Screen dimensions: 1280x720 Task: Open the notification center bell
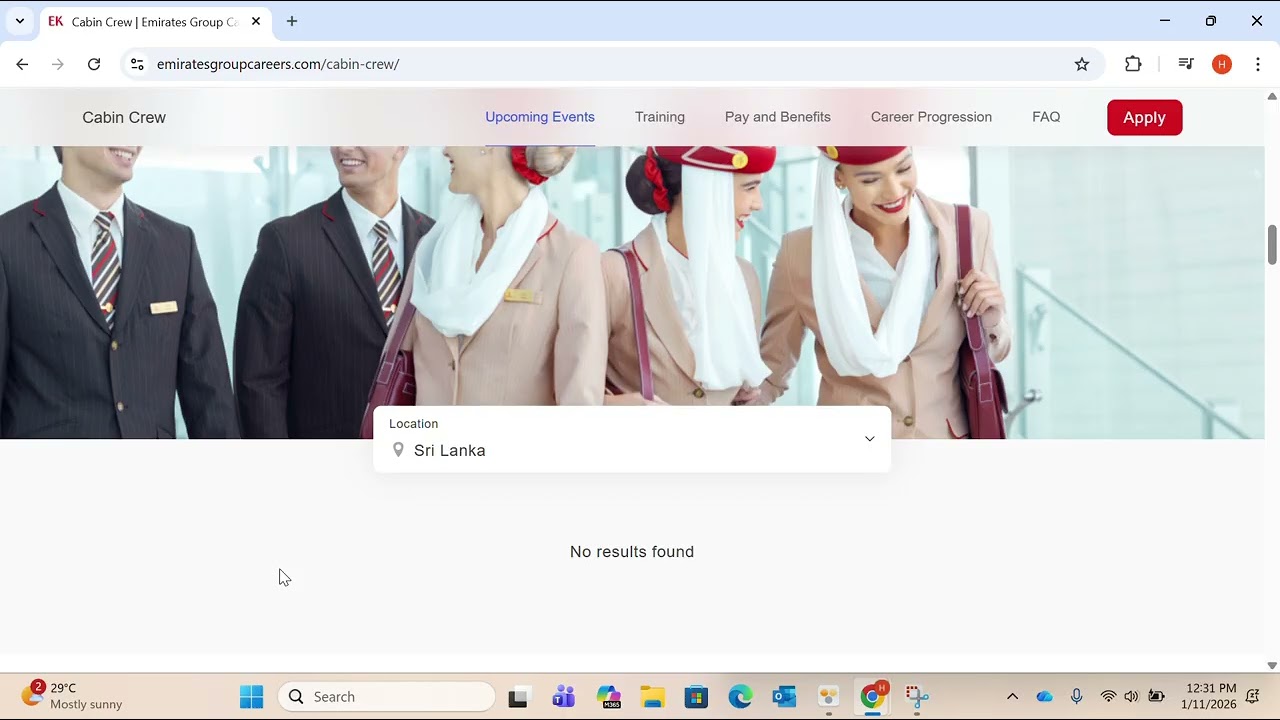(x=1253, y=697)
